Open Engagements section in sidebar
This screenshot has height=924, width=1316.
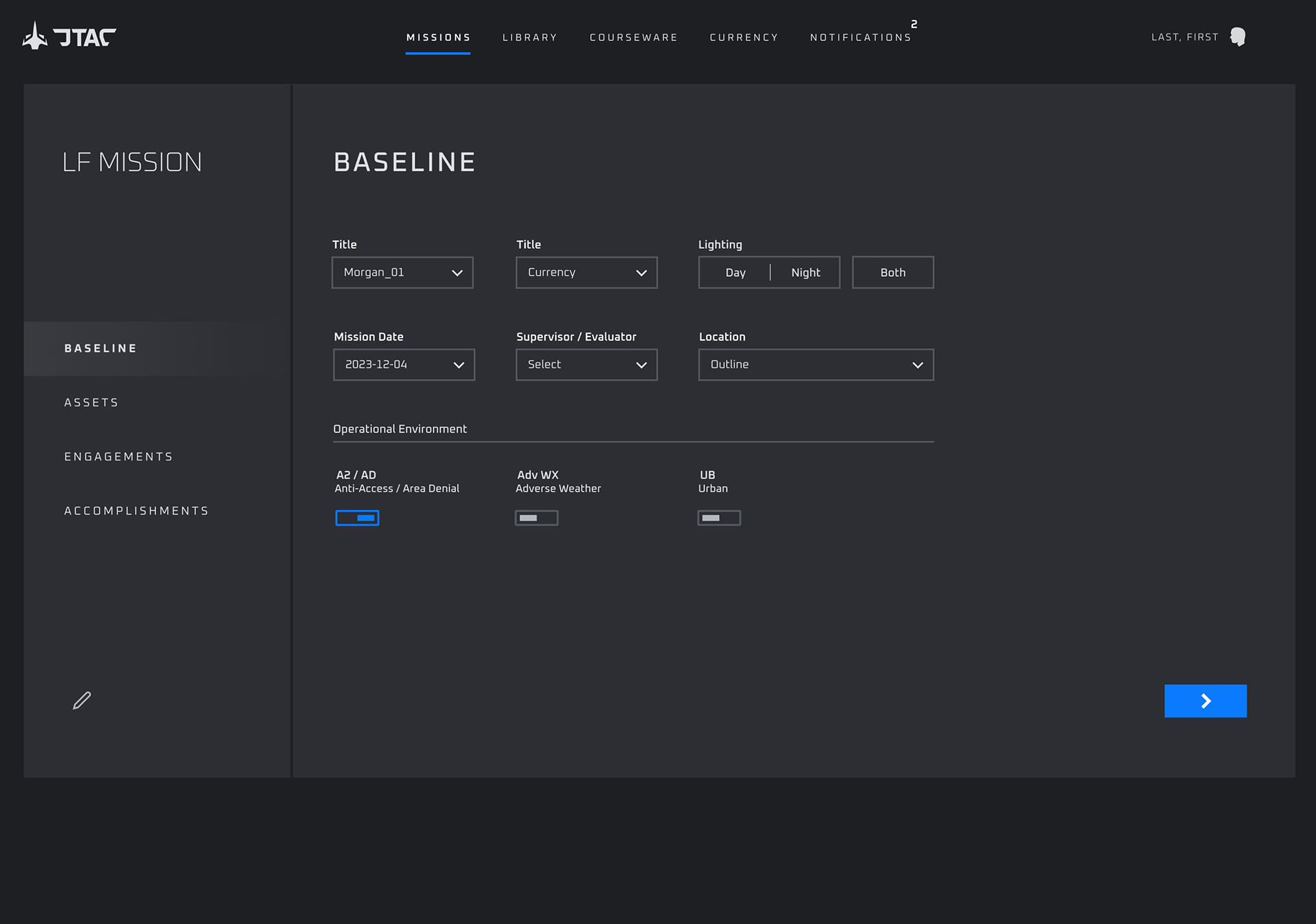pos(119,457)
